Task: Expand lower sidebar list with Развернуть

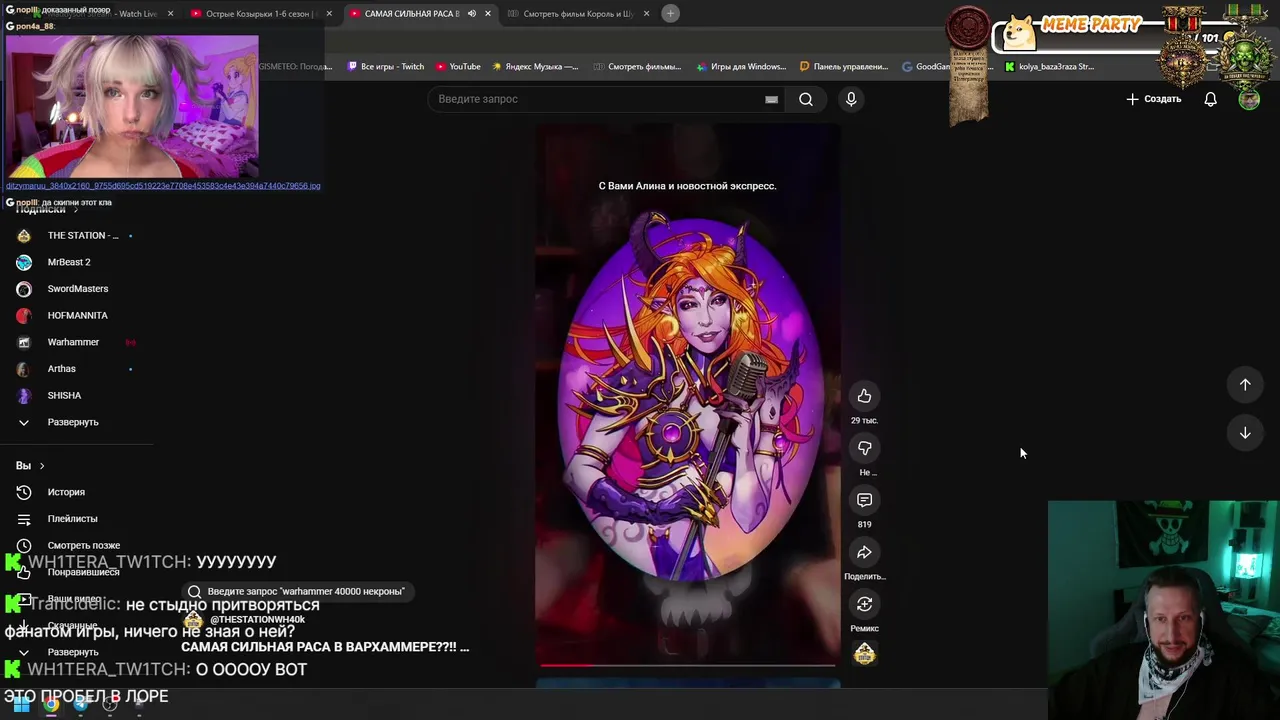Action: click(73, 652)
